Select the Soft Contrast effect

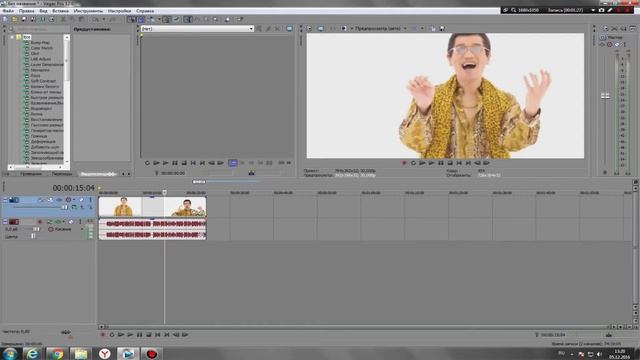pyautogui.click(x=43, y=81)
